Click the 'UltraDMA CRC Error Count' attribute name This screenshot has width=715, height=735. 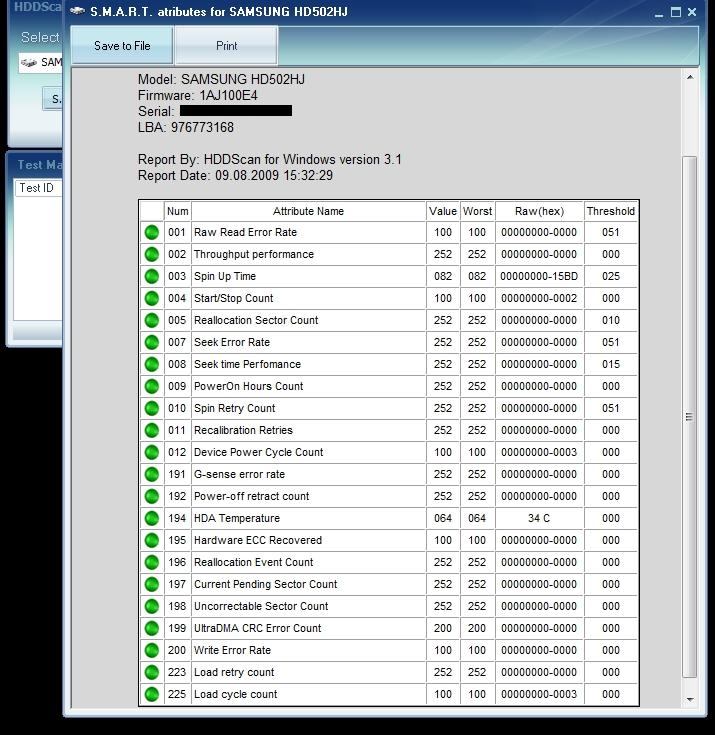tap(257, 629)
